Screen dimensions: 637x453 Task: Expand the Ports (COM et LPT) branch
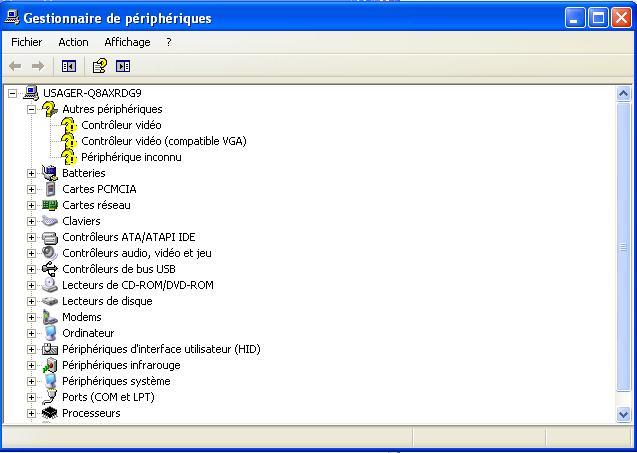31,397
